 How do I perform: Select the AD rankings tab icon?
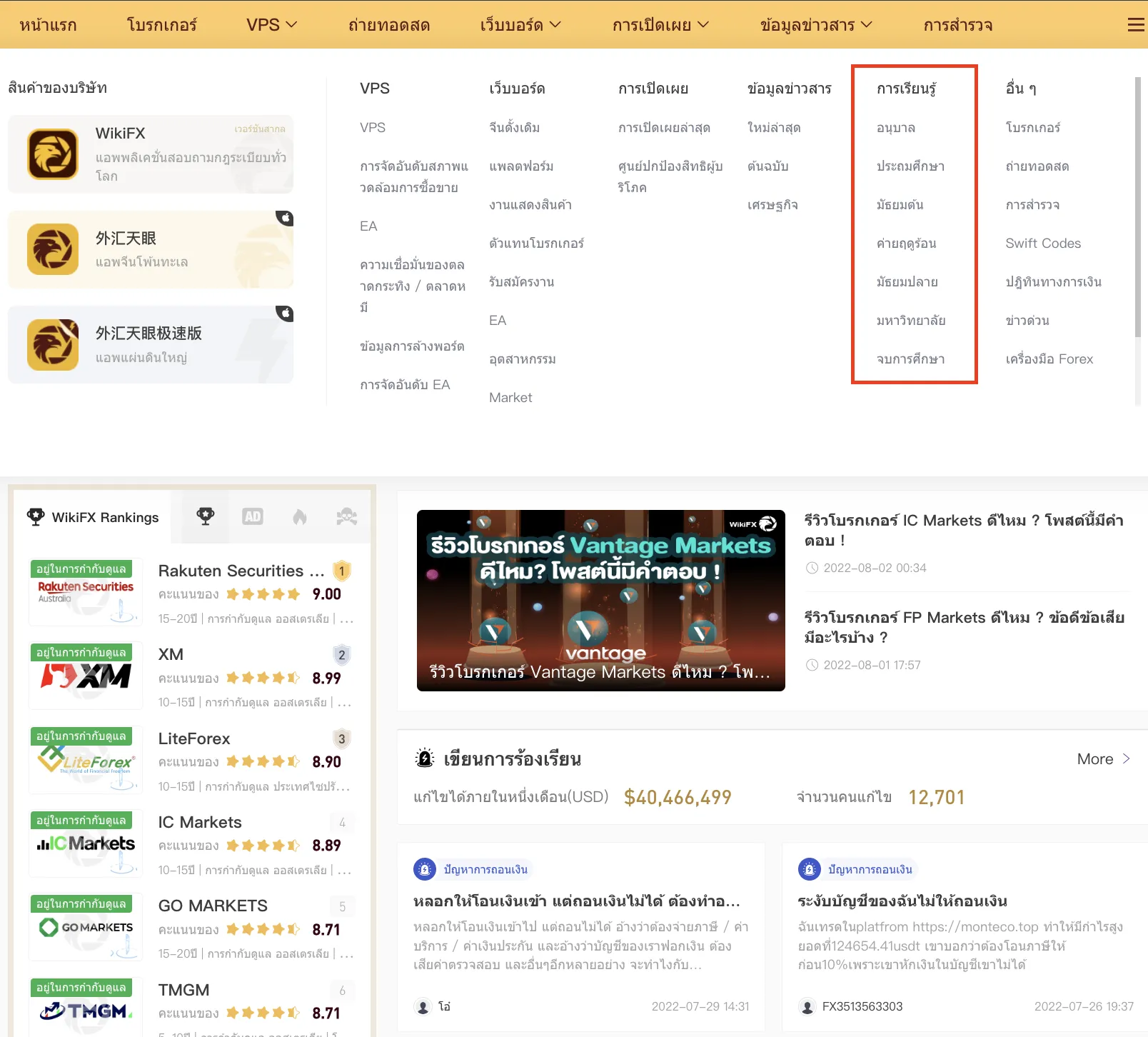click(x=253, y=516)
